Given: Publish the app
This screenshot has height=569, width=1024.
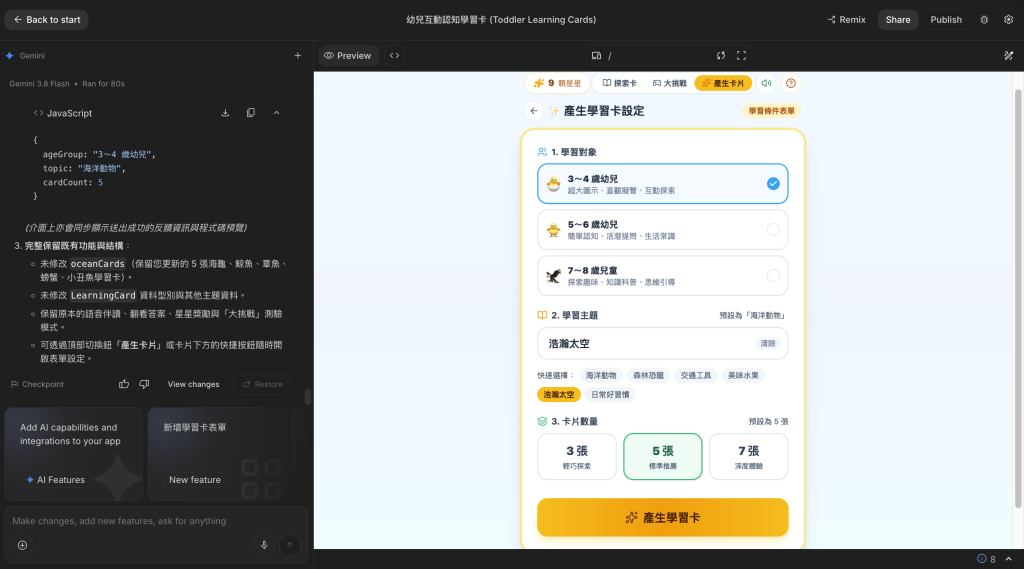Looking at the screenshot, I should 946,20.
